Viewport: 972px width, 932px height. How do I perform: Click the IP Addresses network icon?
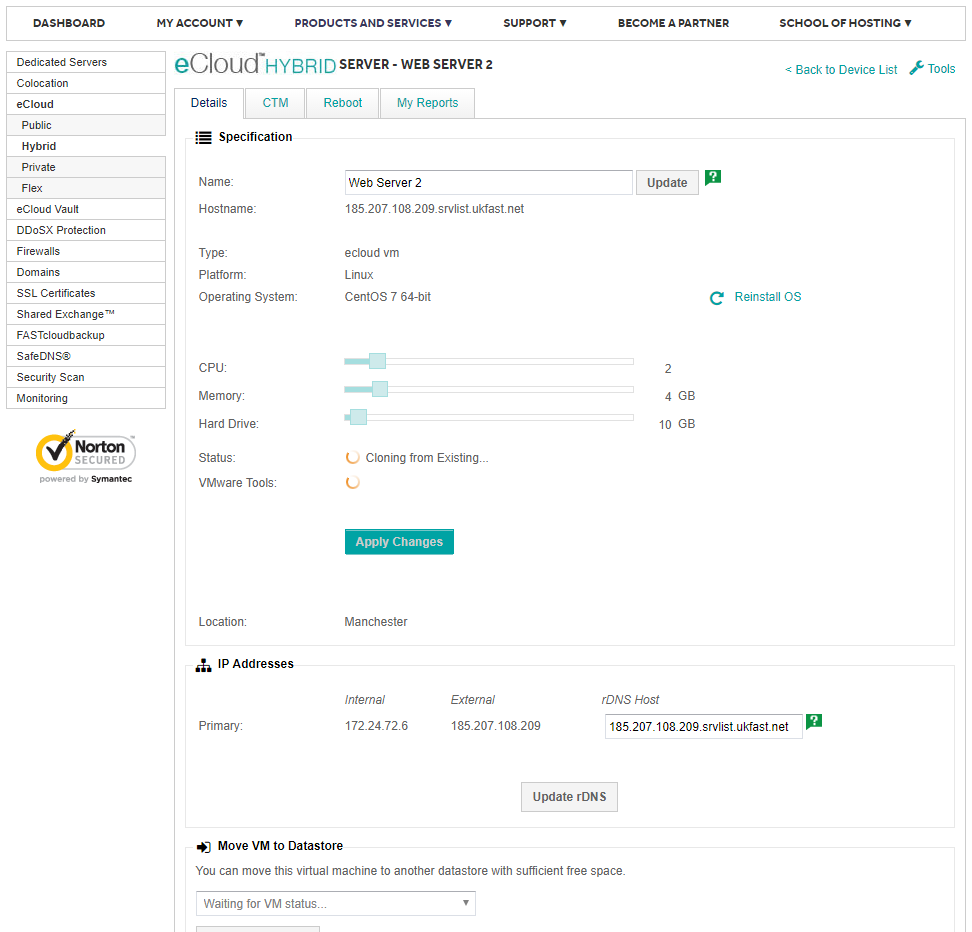point(203,665)
